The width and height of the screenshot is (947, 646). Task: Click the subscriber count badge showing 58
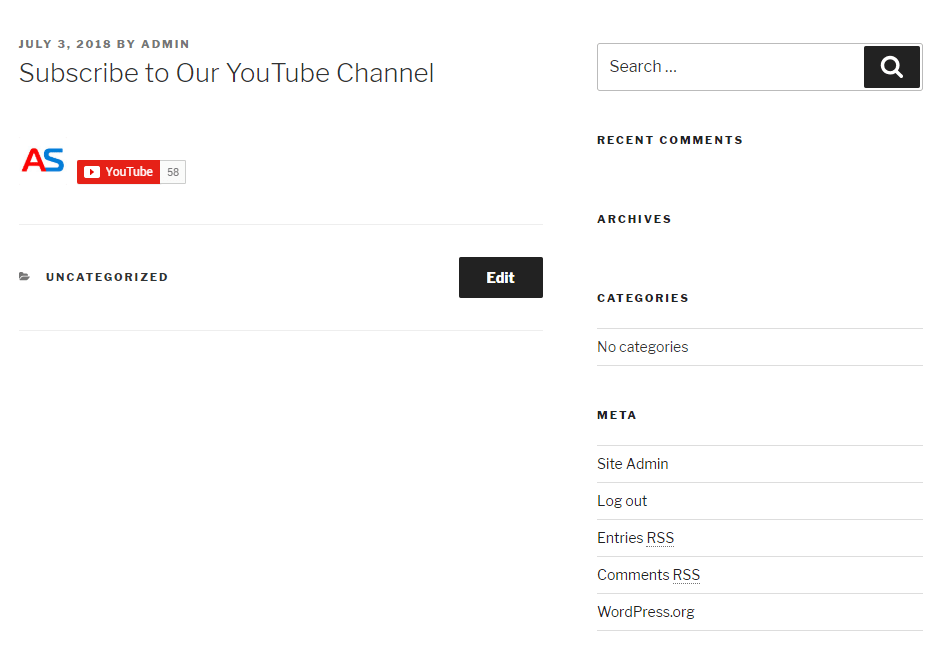[173, 172]
